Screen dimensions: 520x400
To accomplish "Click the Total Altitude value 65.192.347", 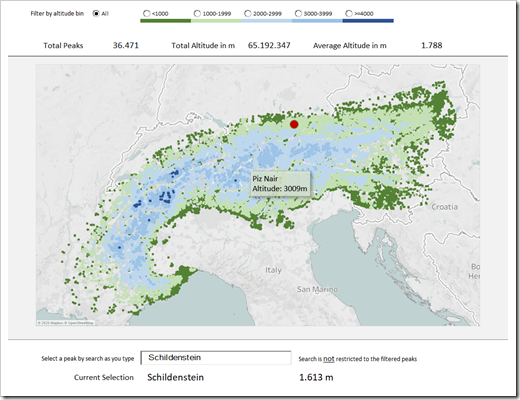I will tap(269, 45).
